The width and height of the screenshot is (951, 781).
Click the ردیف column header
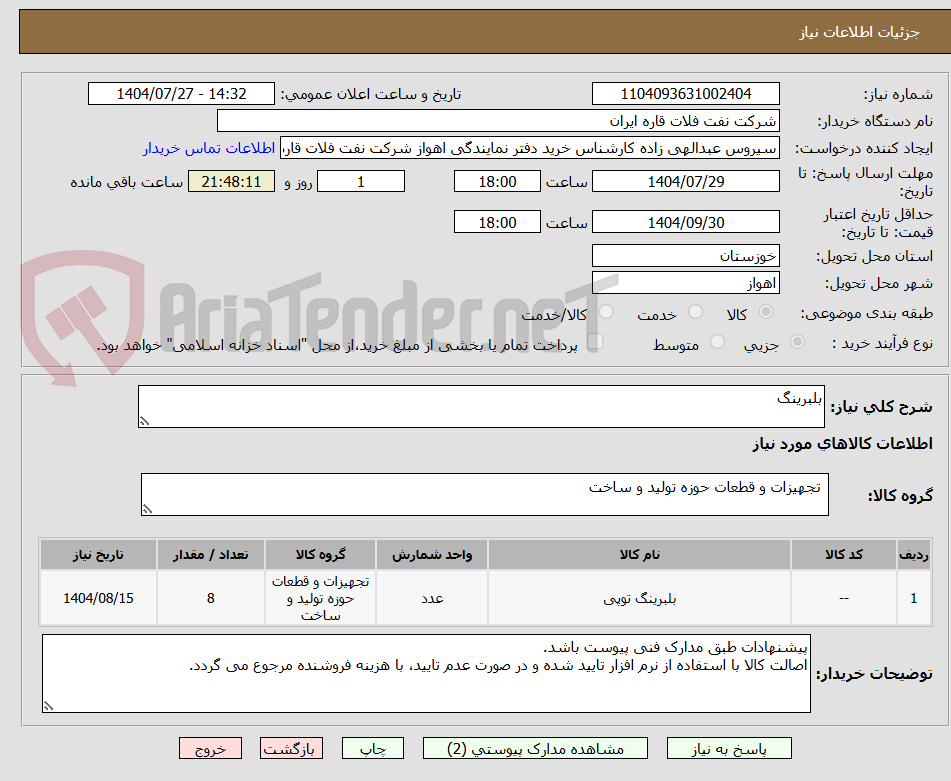point(914,555)
